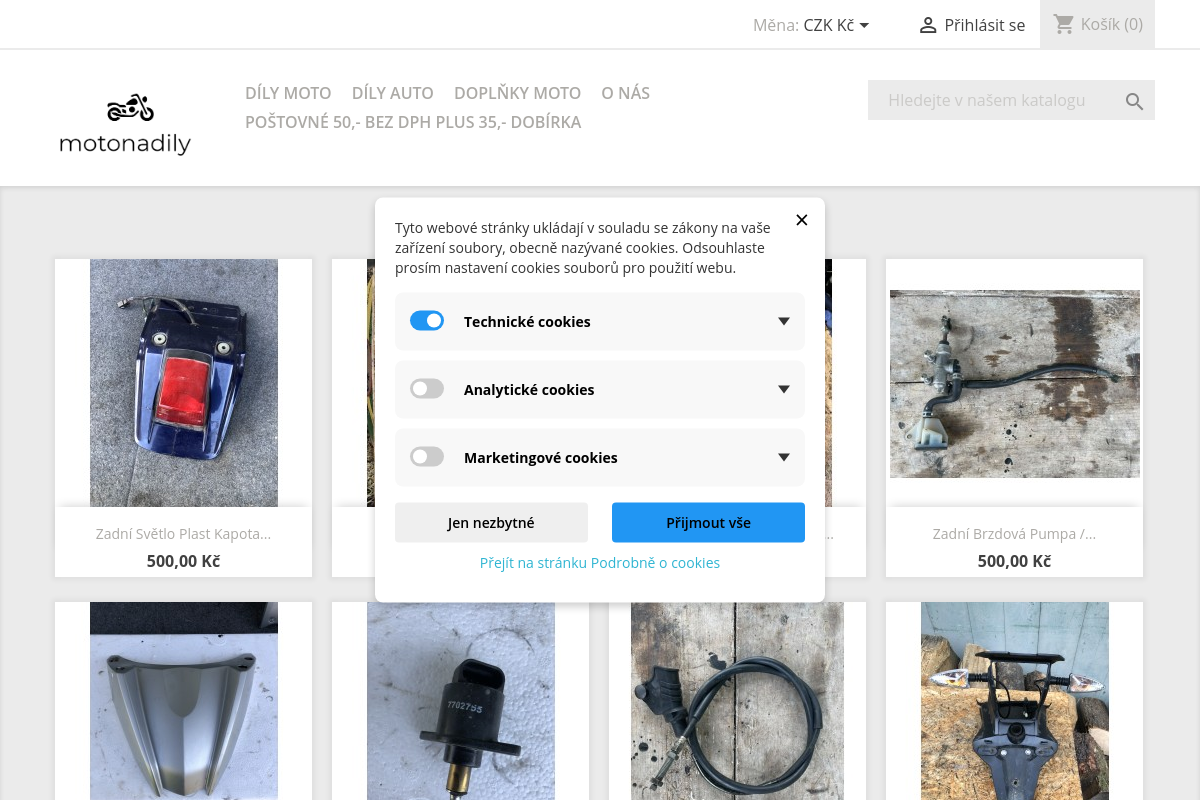Screen dimensions: 1200x800
Task: Click the Marketingové cookies label text
Action: coord(541,458)
